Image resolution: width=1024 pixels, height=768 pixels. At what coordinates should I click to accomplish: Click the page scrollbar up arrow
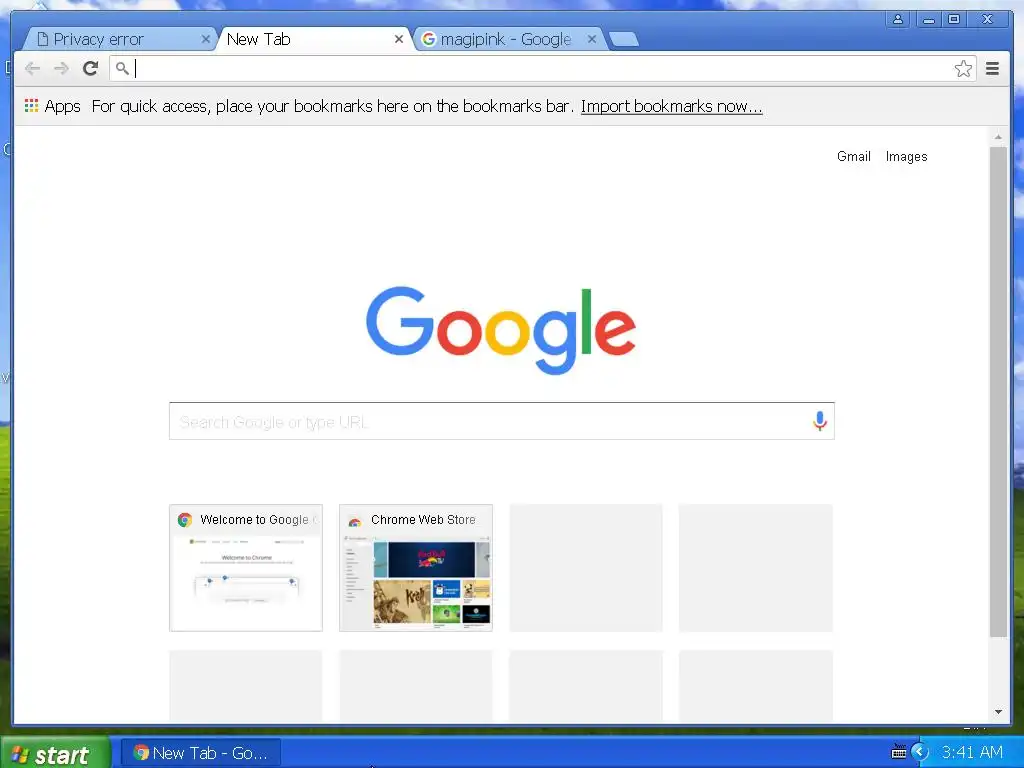point(998,136)
